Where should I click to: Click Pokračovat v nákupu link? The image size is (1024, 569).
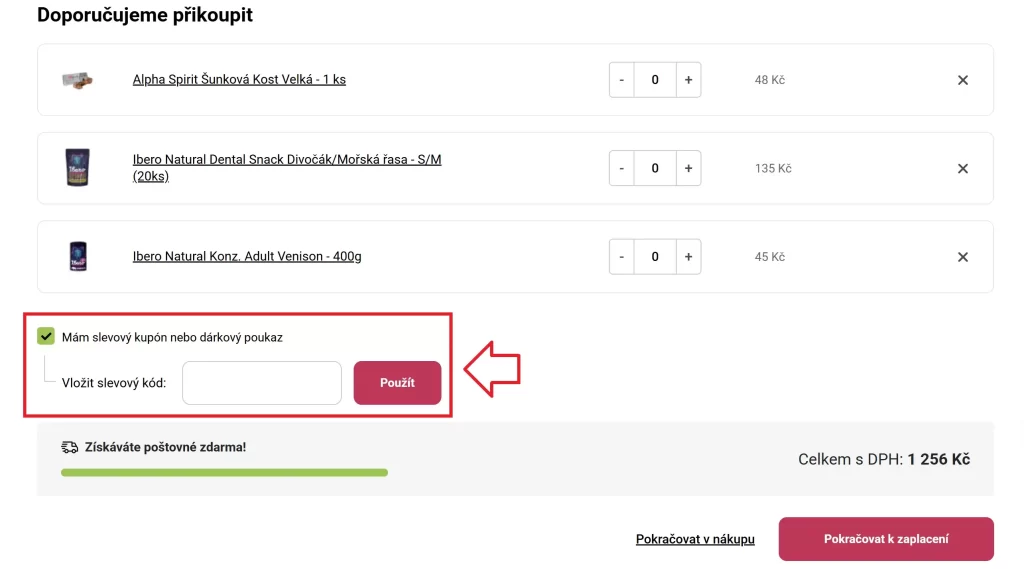pyautogui.click(x=695, y=539)
